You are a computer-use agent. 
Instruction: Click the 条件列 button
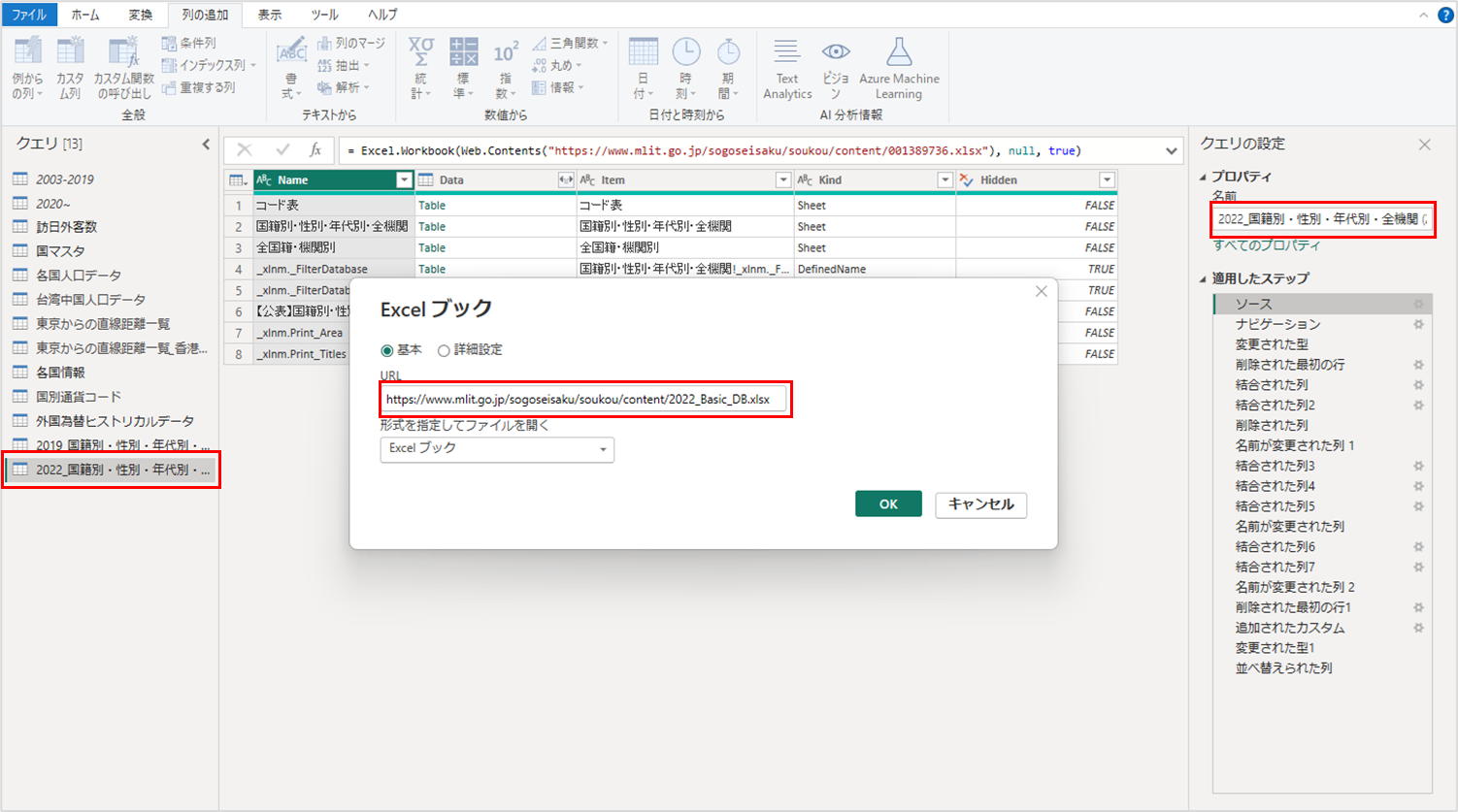tap(189, 43)
